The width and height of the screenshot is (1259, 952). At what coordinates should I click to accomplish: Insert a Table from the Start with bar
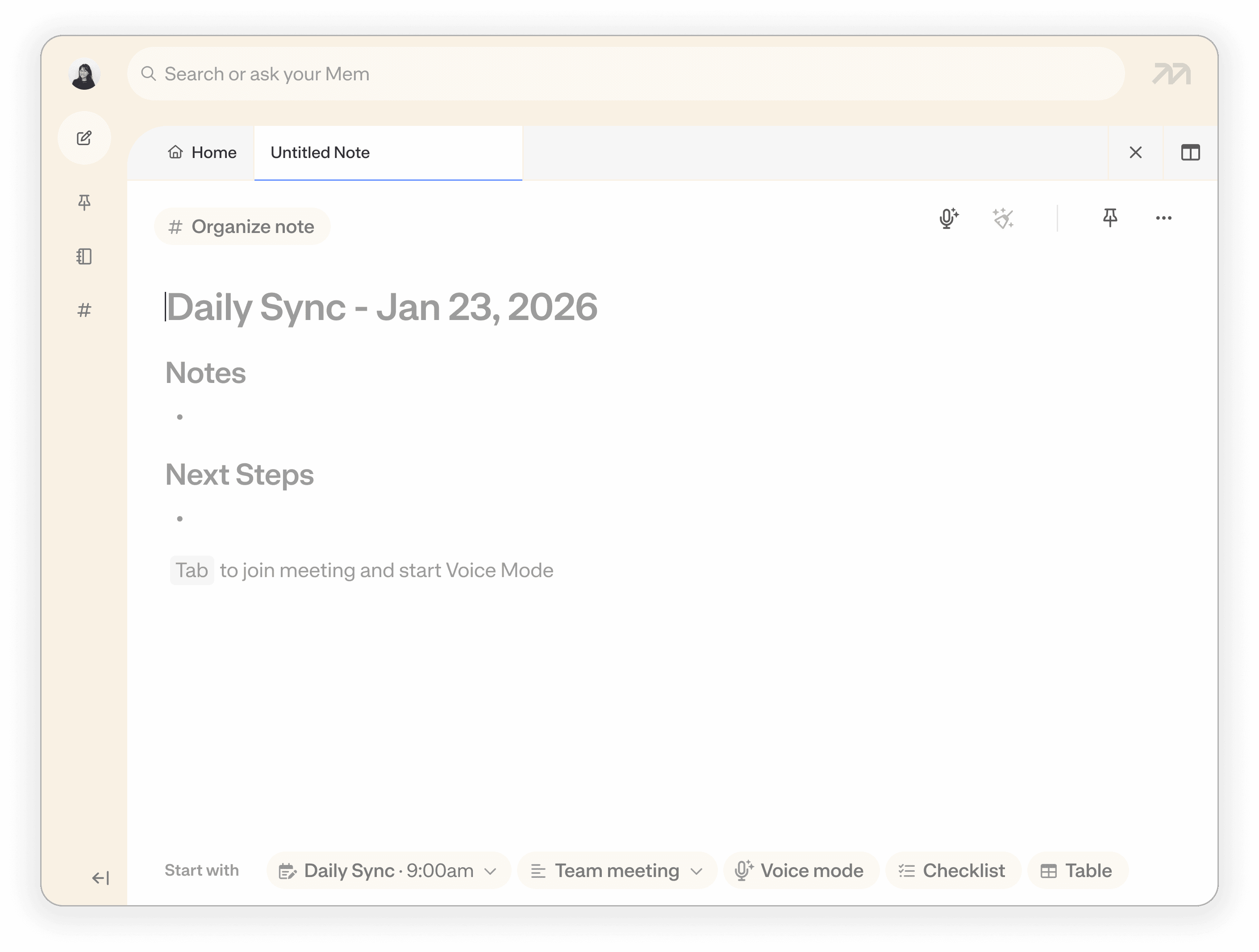[x=1077, y=871]
